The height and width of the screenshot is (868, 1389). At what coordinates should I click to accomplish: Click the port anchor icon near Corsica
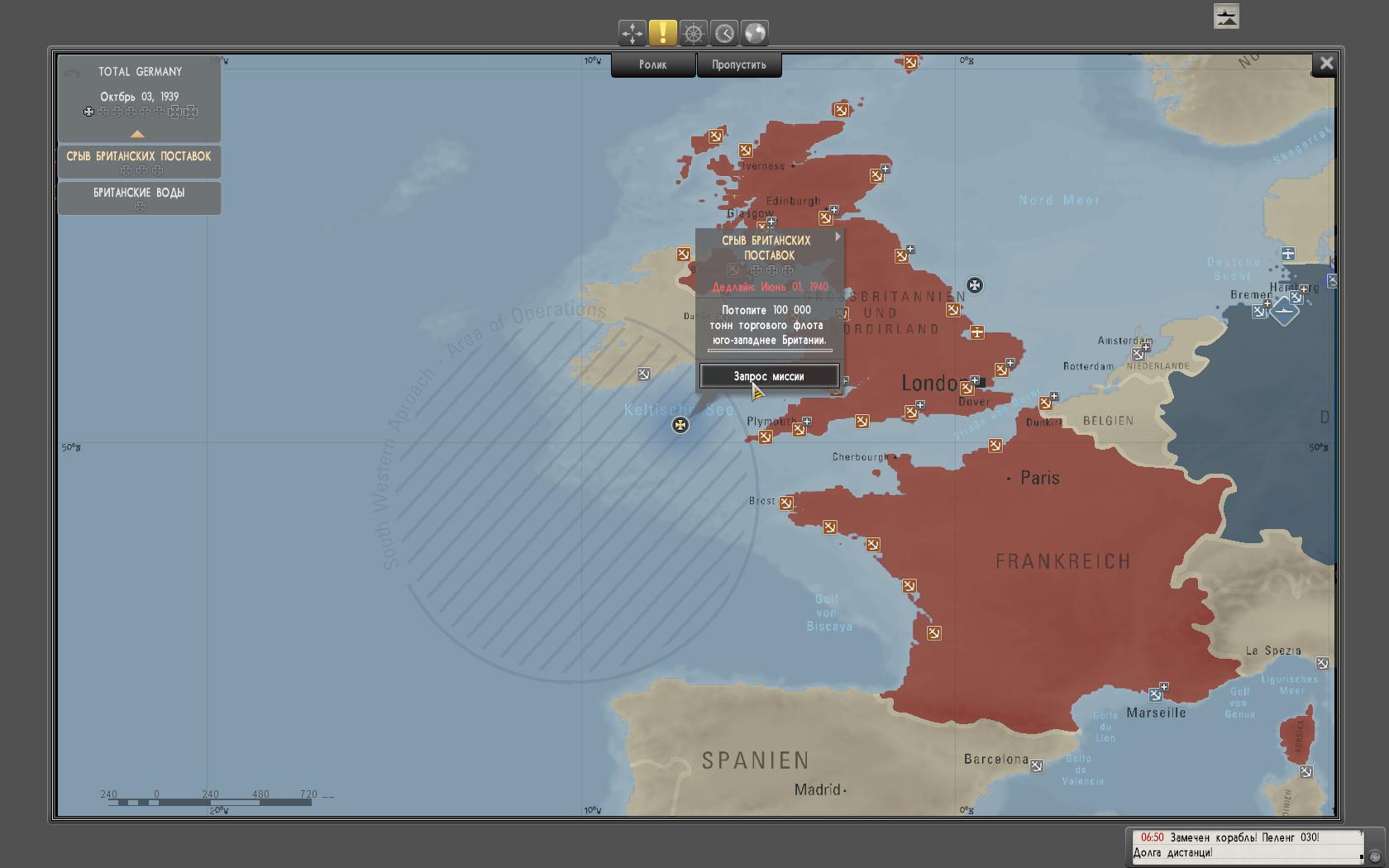pos(1305,771)
